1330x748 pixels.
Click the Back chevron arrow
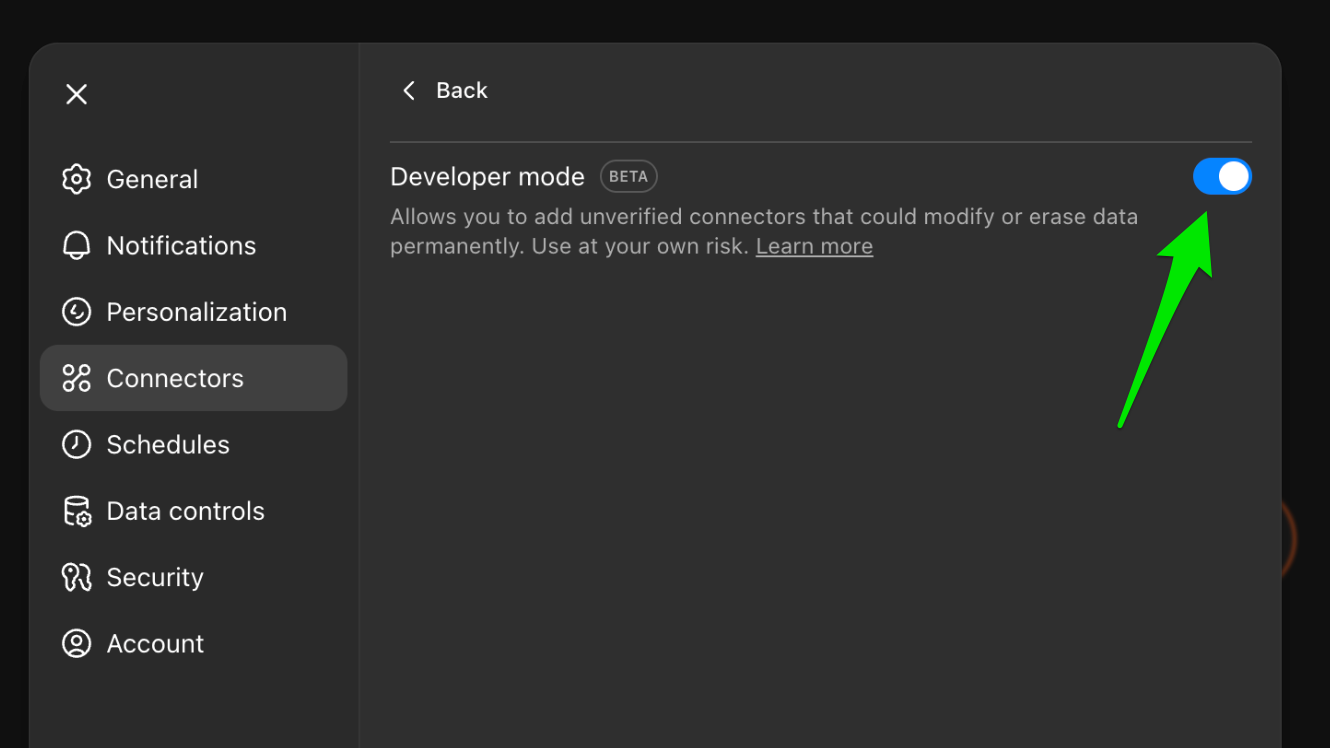point(409,90)
